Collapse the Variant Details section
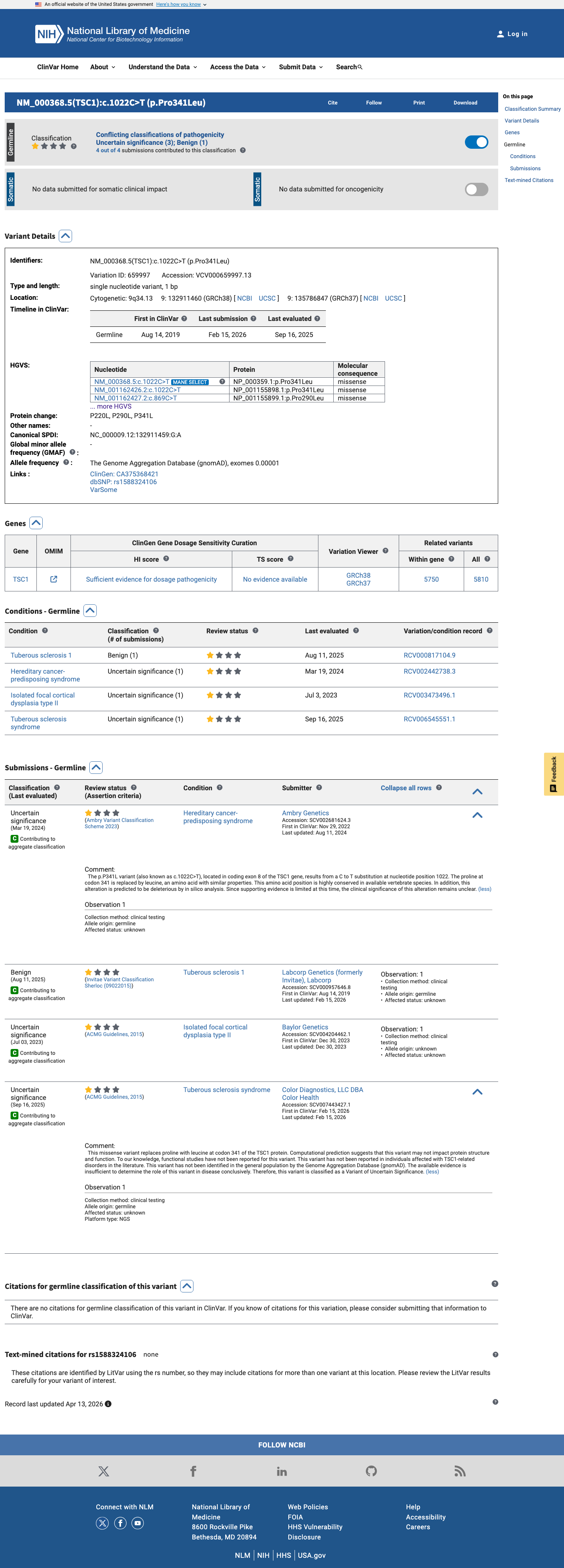Screen dimensions: 564x1568 [x=66, y=236]
